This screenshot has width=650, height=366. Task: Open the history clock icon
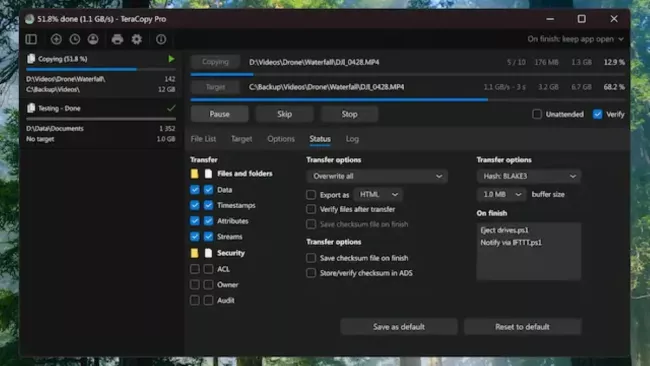pos(75,39)
